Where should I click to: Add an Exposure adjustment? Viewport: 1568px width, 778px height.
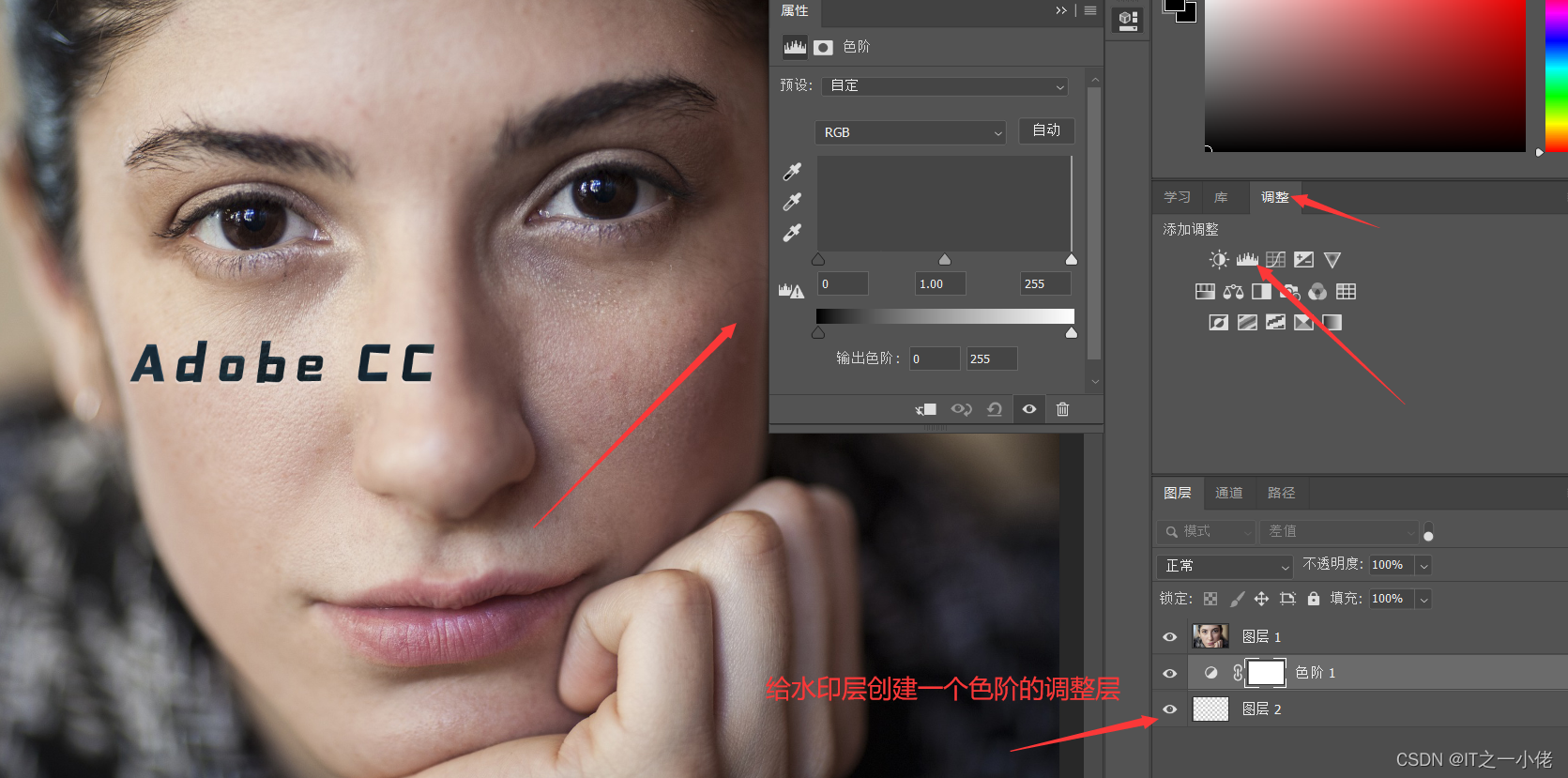pyautogui.click(x=1303, y=260)
